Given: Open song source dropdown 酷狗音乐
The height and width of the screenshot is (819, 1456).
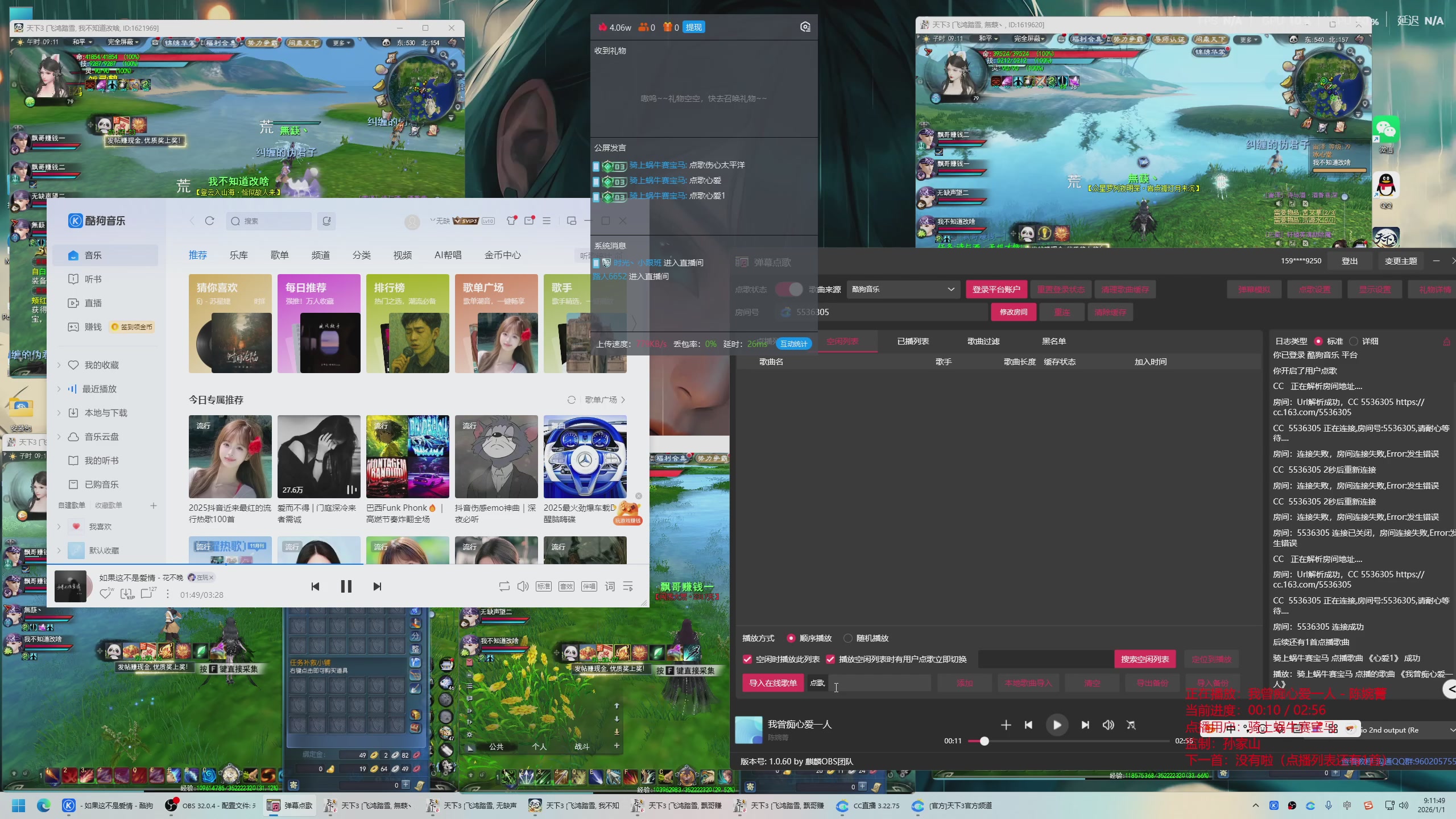Looking at the screenshot, I should point(903,289).
